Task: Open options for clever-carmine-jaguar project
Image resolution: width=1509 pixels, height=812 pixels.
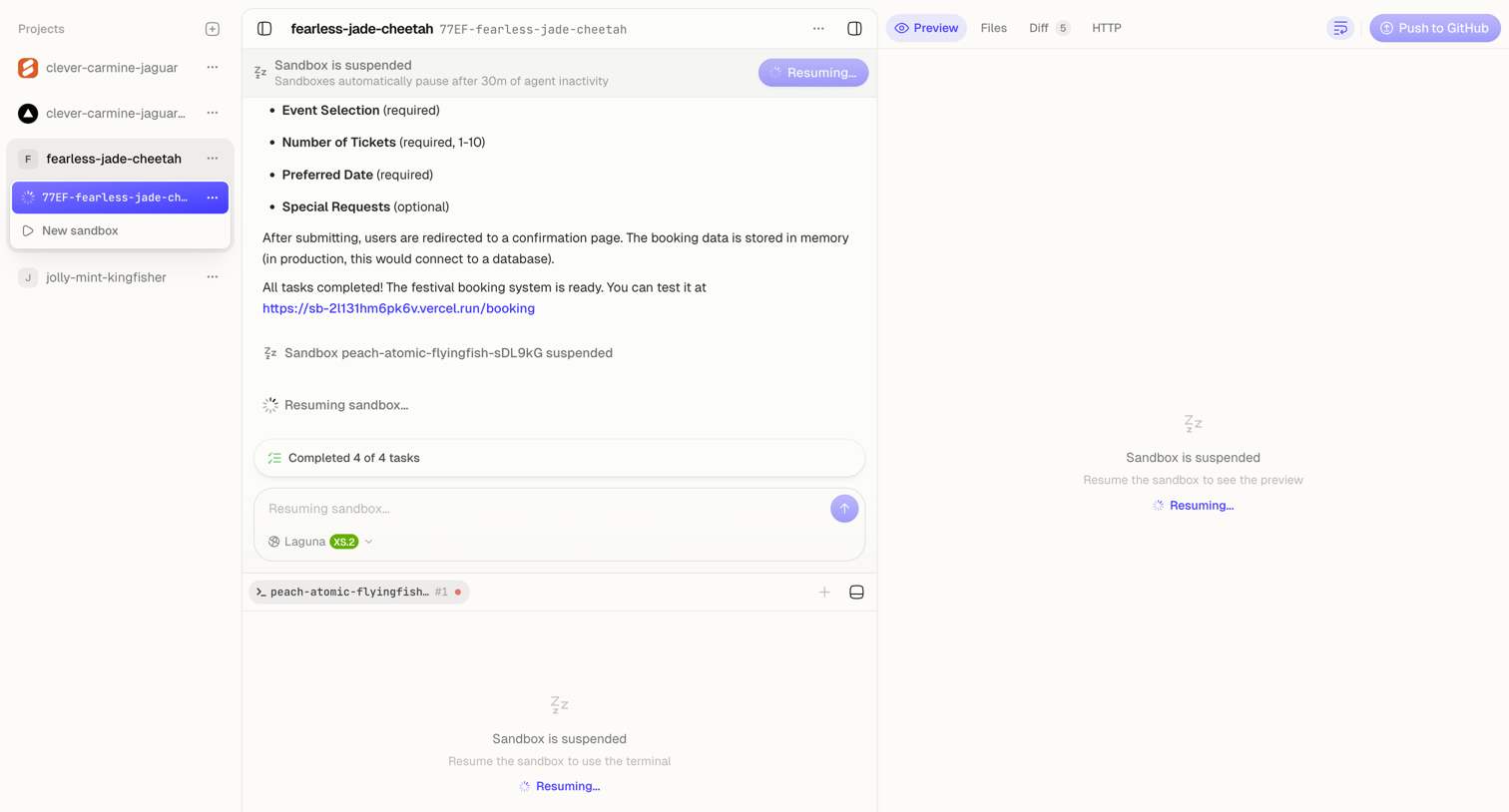Action: click(x=213, y=68)
